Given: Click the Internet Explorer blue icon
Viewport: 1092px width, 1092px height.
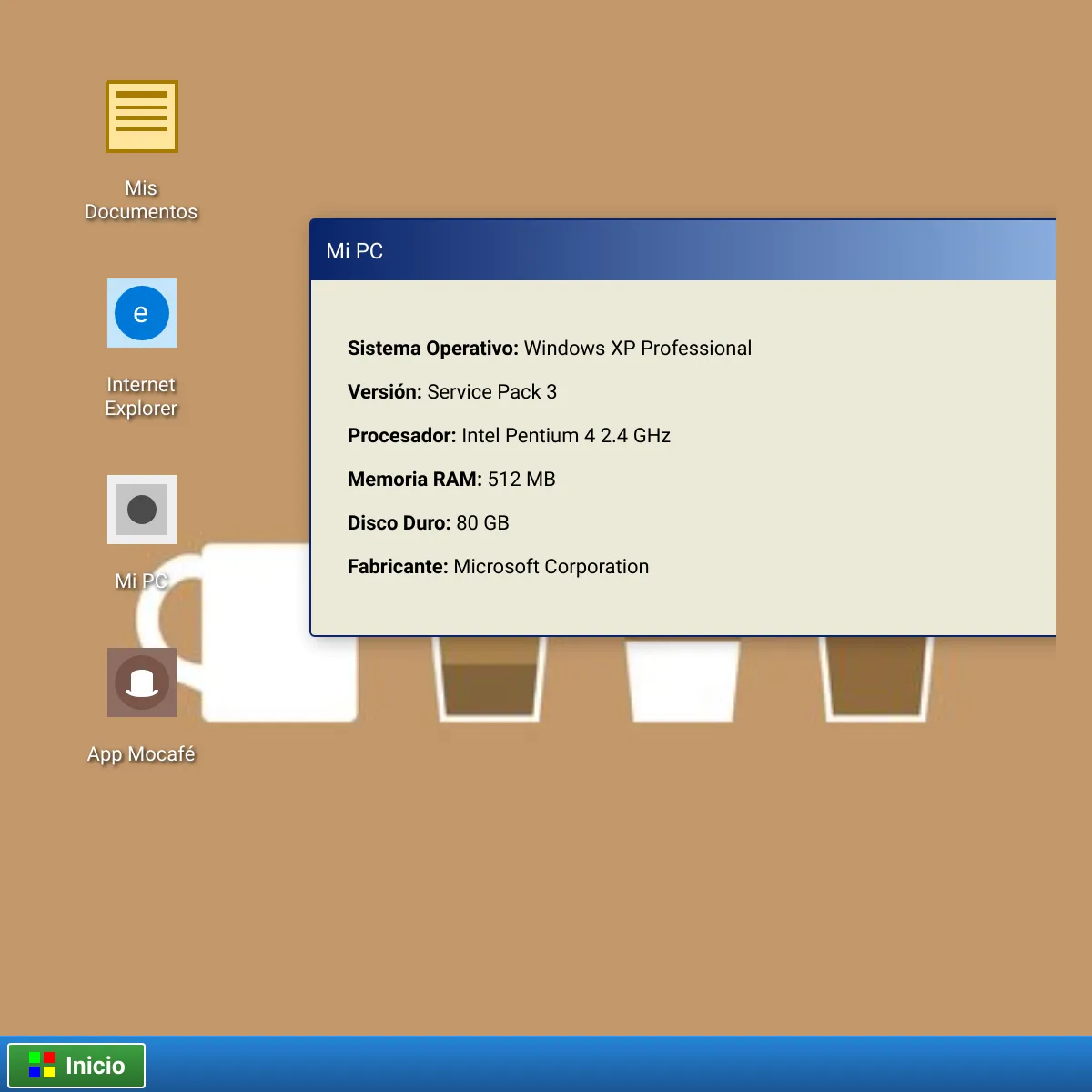Looking at the screenshot, I should (141, 313).
